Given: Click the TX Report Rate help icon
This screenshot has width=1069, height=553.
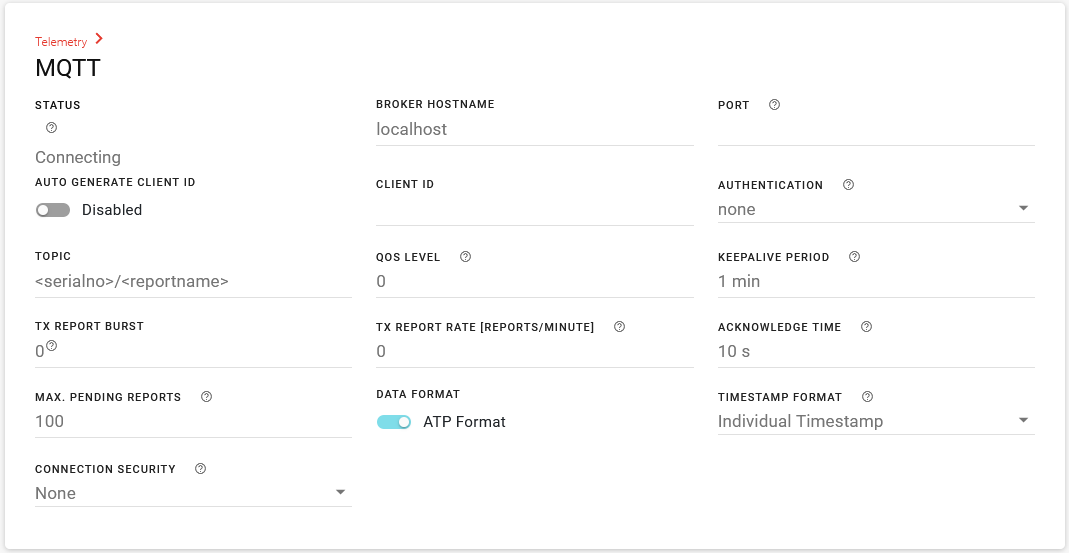Looking at the screenshot, I should (x=619, y=327).
